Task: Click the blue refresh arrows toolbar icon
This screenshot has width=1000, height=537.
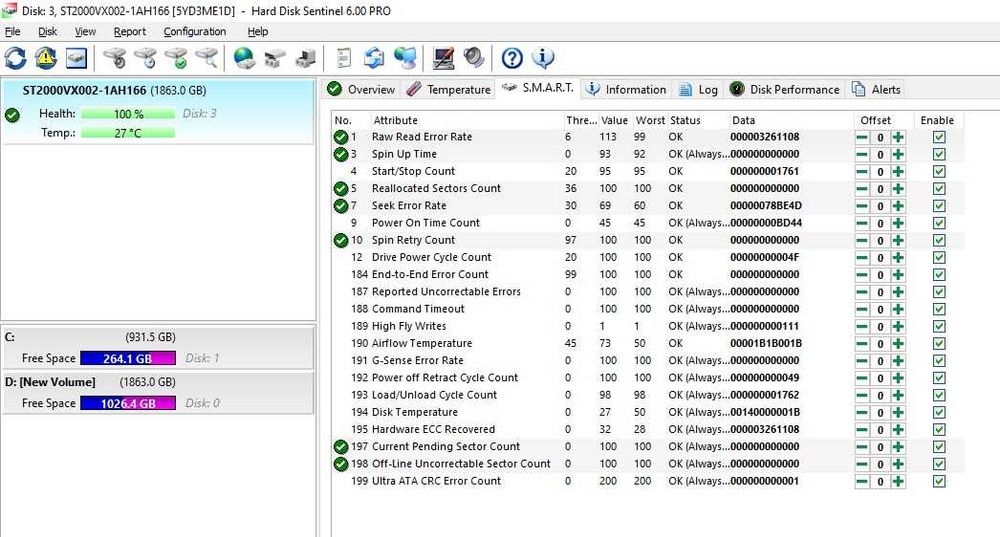Action: [15, 58]
